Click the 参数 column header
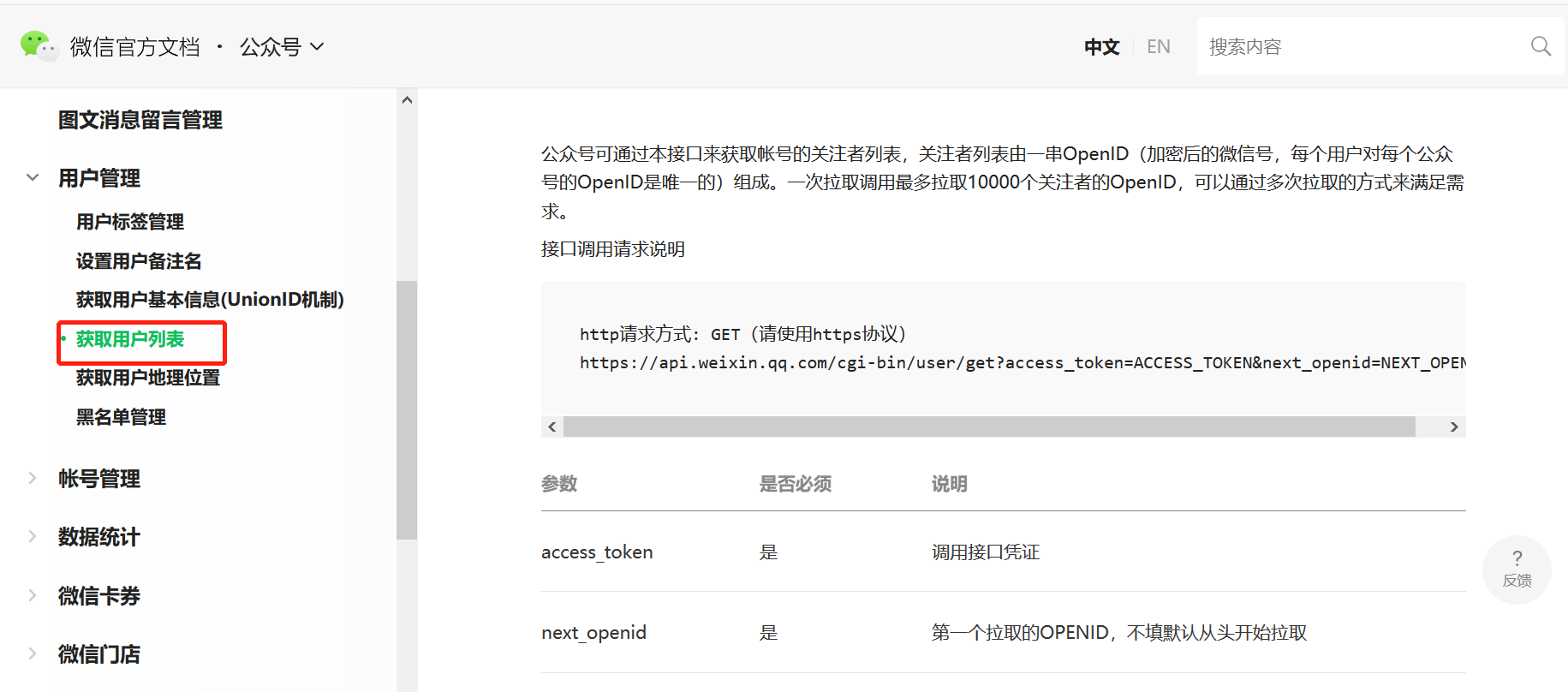The image size is (1568, 692). 559,484
